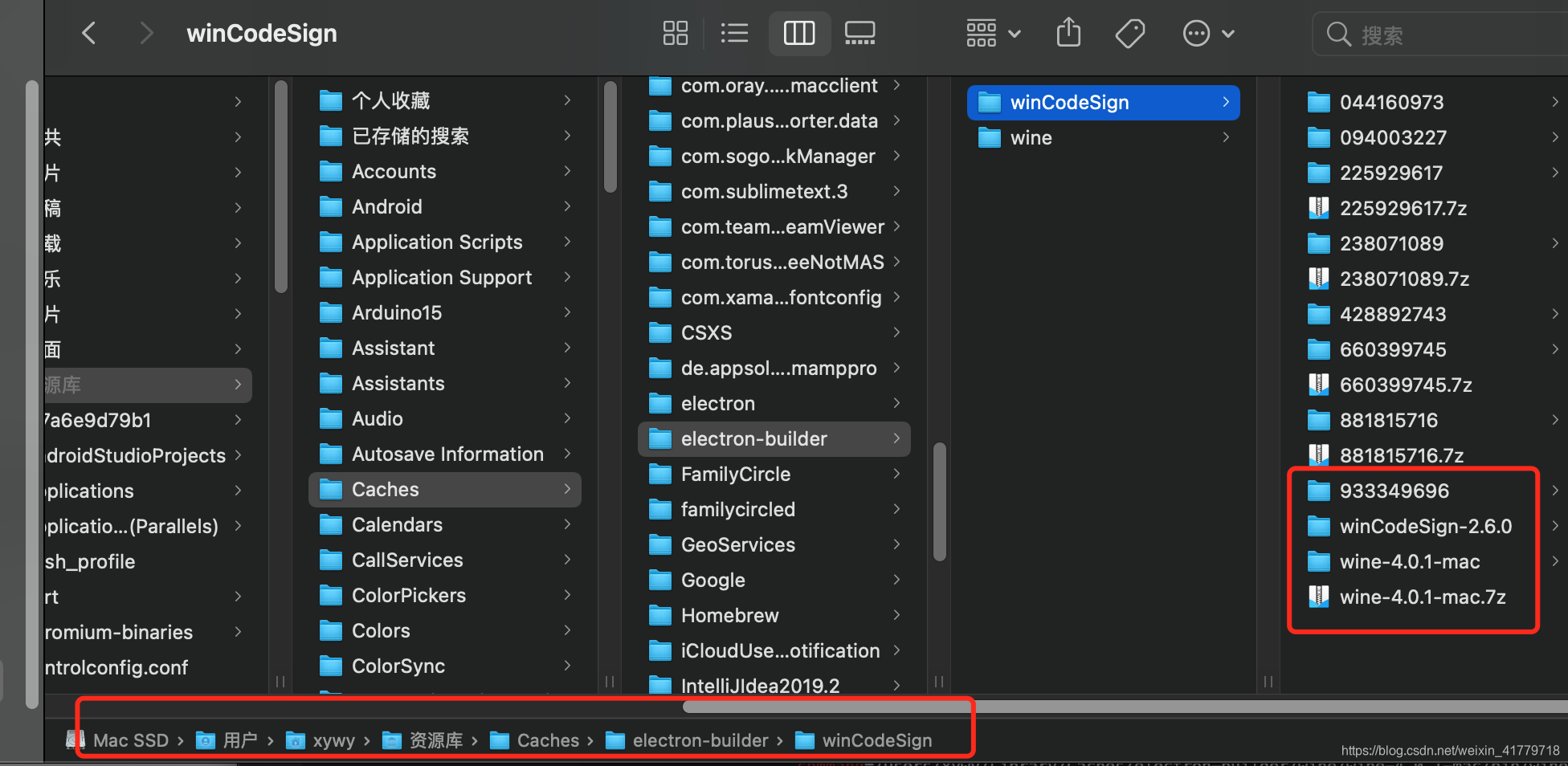Open the CallServices folder
The width and height of the screenshot is (1568, 766).
pos(445,560)
